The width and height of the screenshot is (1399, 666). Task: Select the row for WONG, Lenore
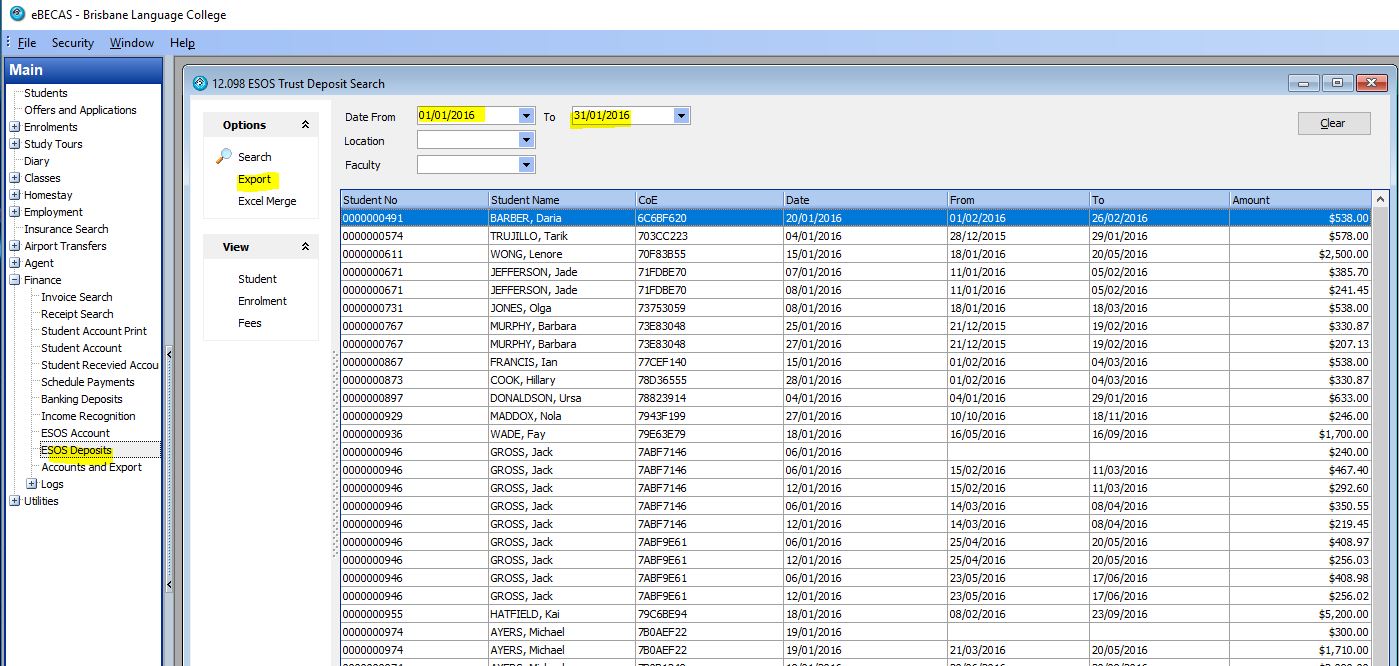pyautogui.click(x=525, y=254)
